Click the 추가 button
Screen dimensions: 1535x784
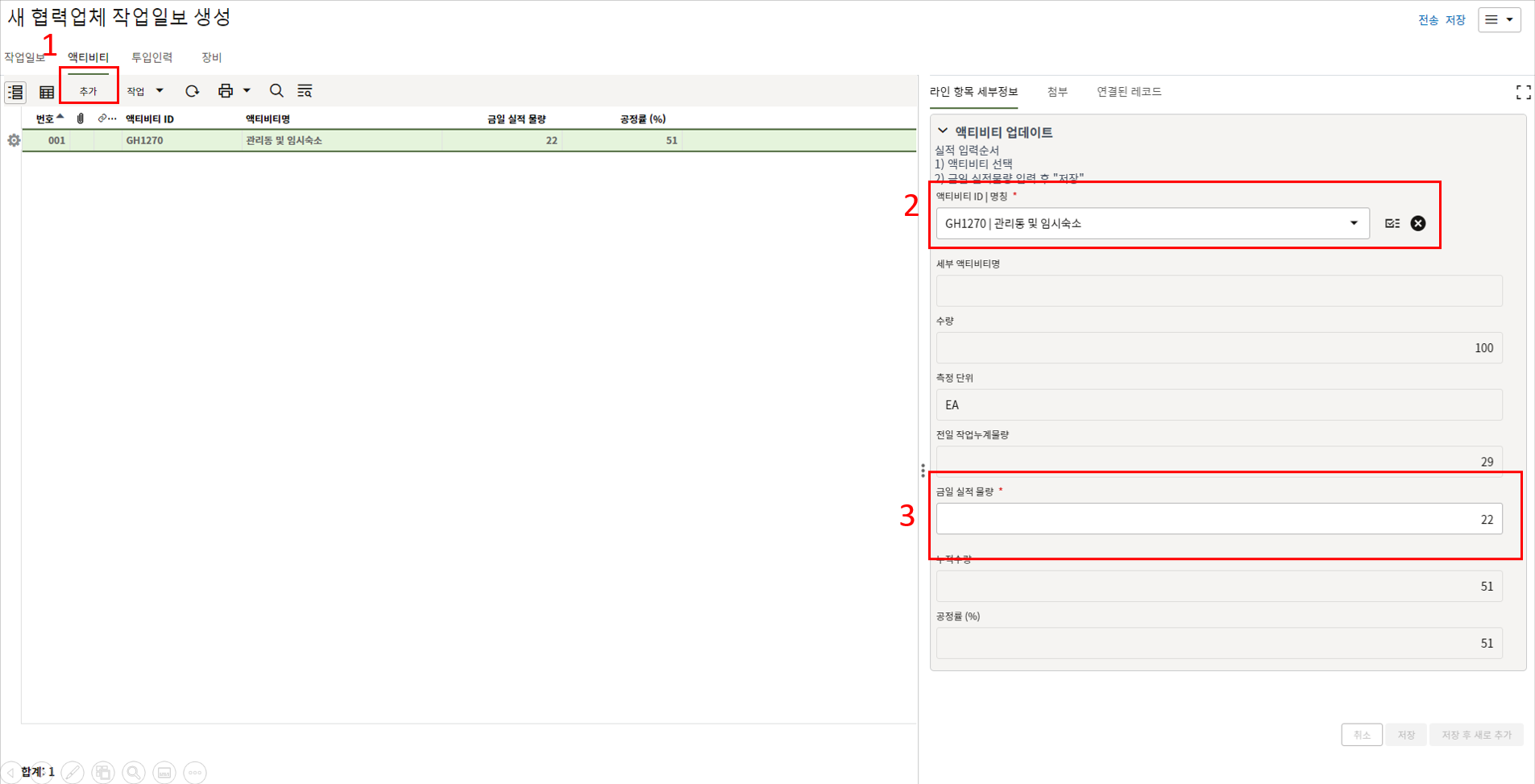[89, 91]
